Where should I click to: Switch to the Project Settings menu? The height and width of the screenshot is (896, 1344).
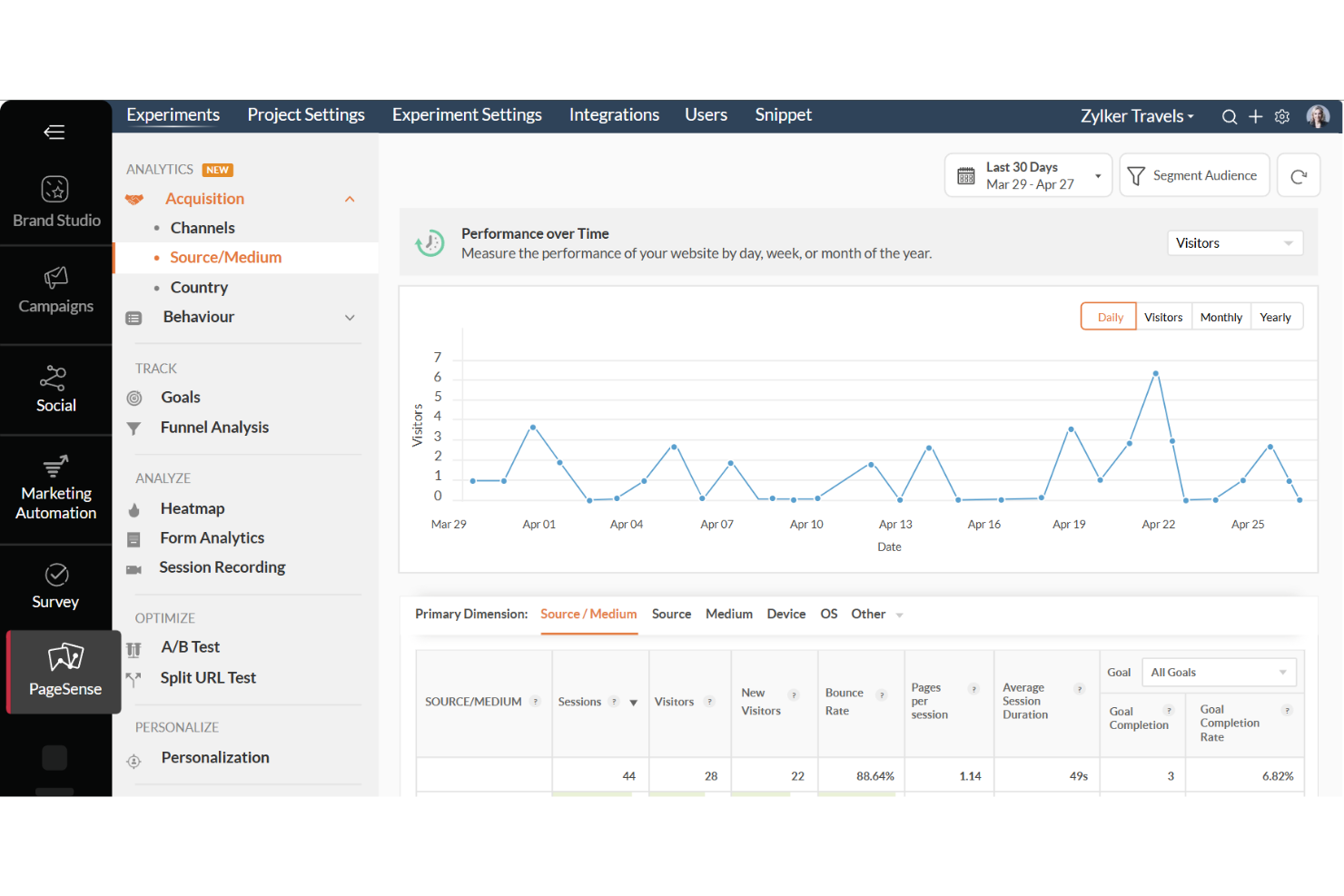click(305, 114)
